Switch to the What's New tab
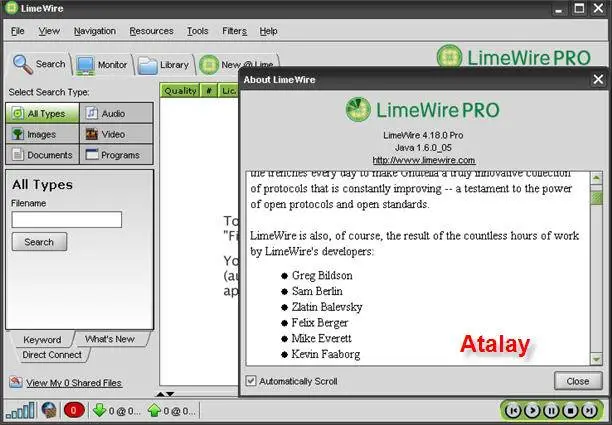 110,339
